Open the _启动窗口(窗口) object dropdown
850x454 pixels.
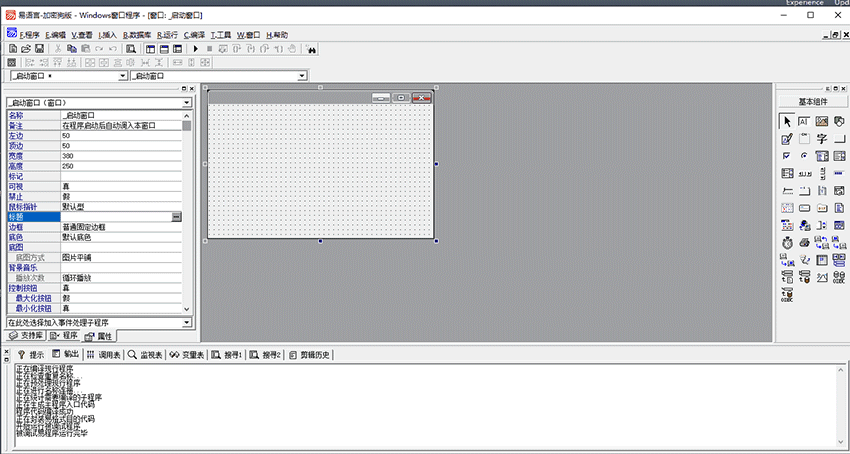pos(187,103)
